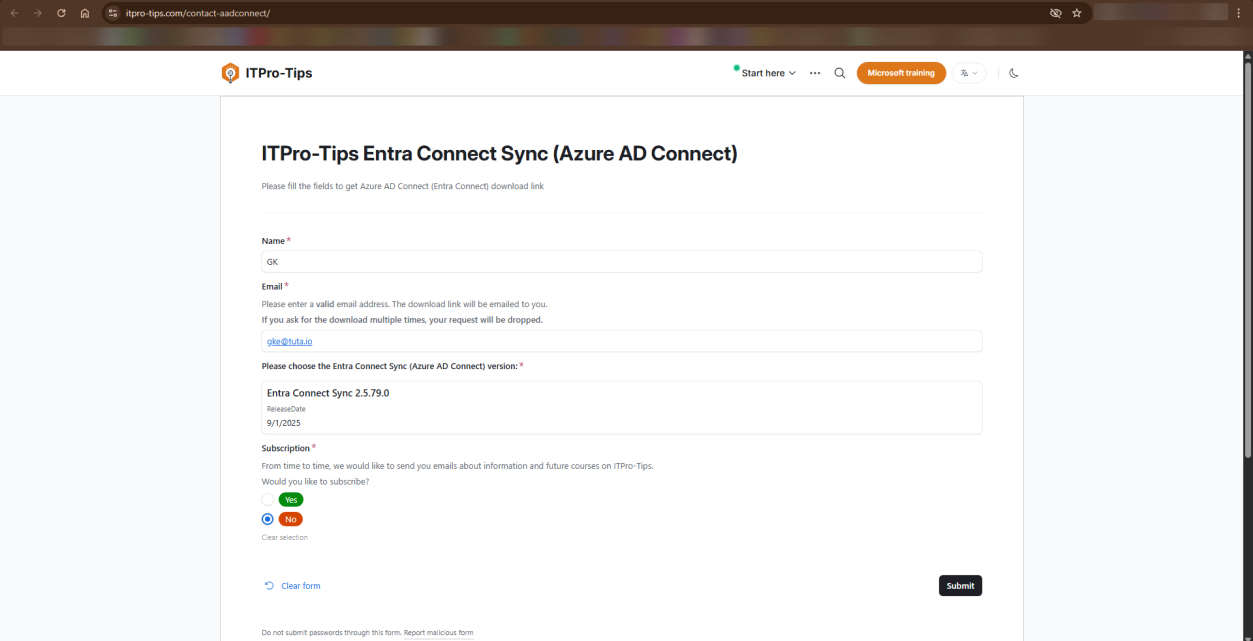Click the Email input field
The image size is (1253, 641).
(x=622, y=341)
